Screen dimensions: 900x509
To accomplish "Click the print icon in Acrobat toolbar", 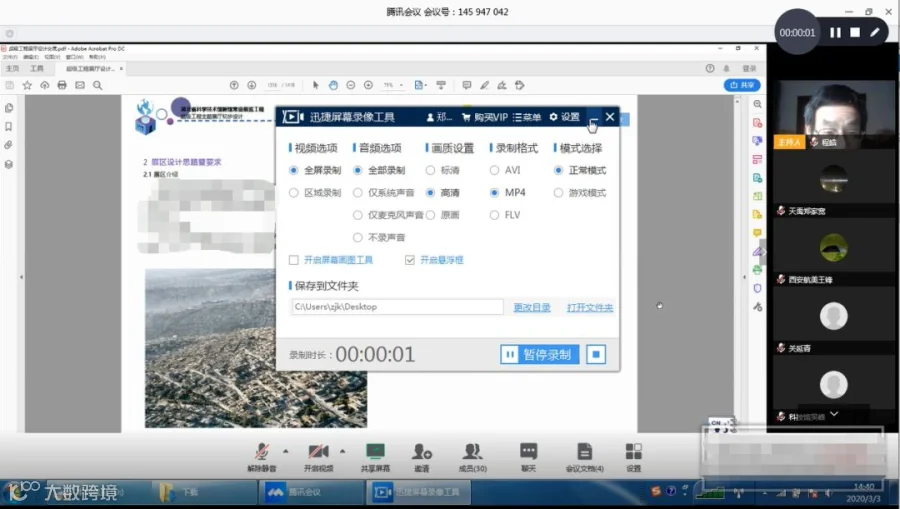I will tap(62, 86).
